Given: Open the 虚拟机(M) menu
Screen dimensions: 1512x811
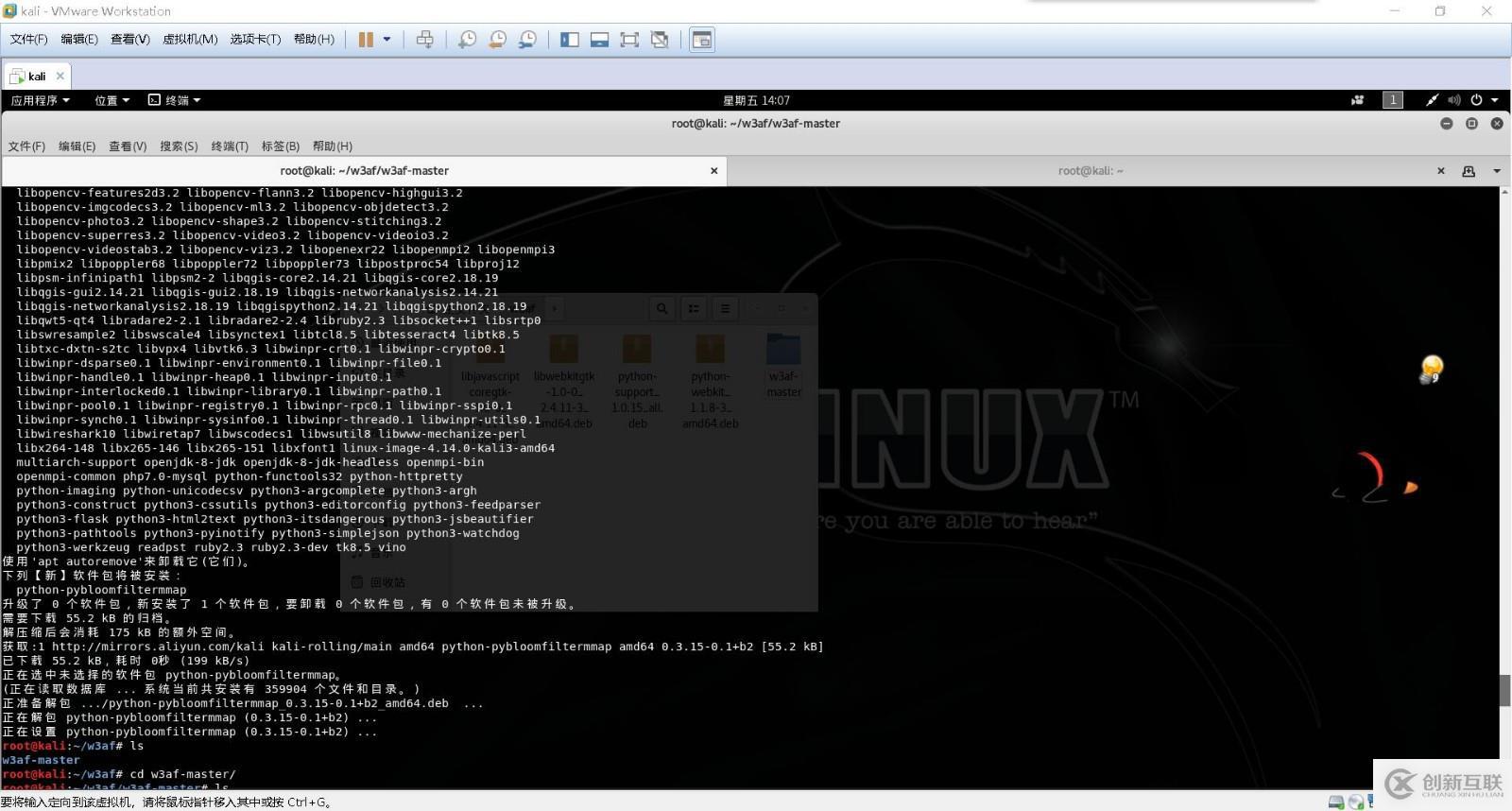Looking at the screenshot, I should click(x=190, y=40).
